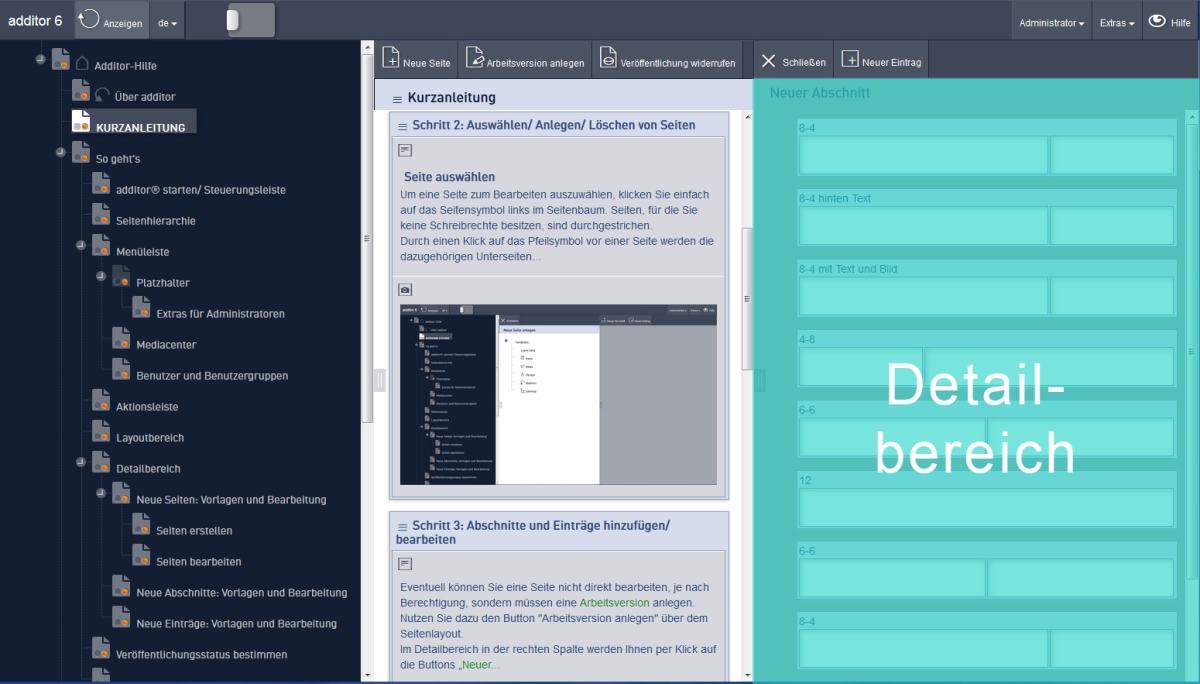This screenshot has width=1200, height=684.
Task: Click the home icon beside Additor-Hilfe
Action: (82, 65)
